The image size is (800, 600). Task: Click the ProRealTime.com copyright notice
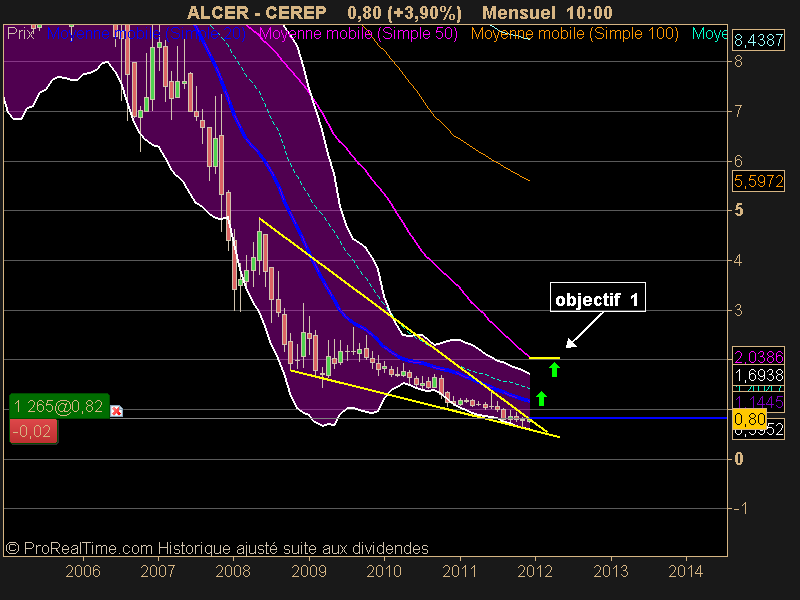[217, 548]
